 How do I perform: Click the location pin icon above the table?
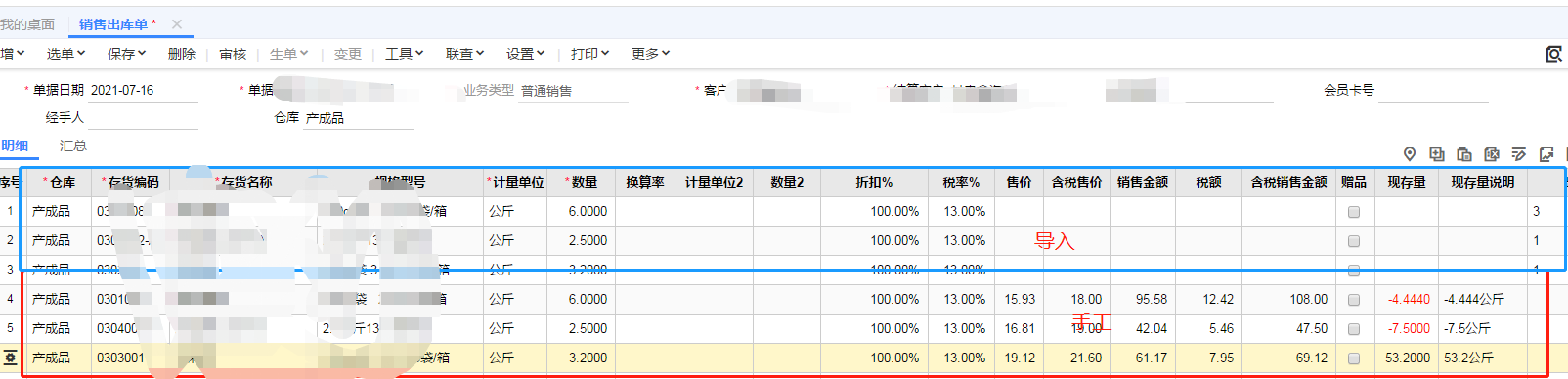(x=1410, y=154)
